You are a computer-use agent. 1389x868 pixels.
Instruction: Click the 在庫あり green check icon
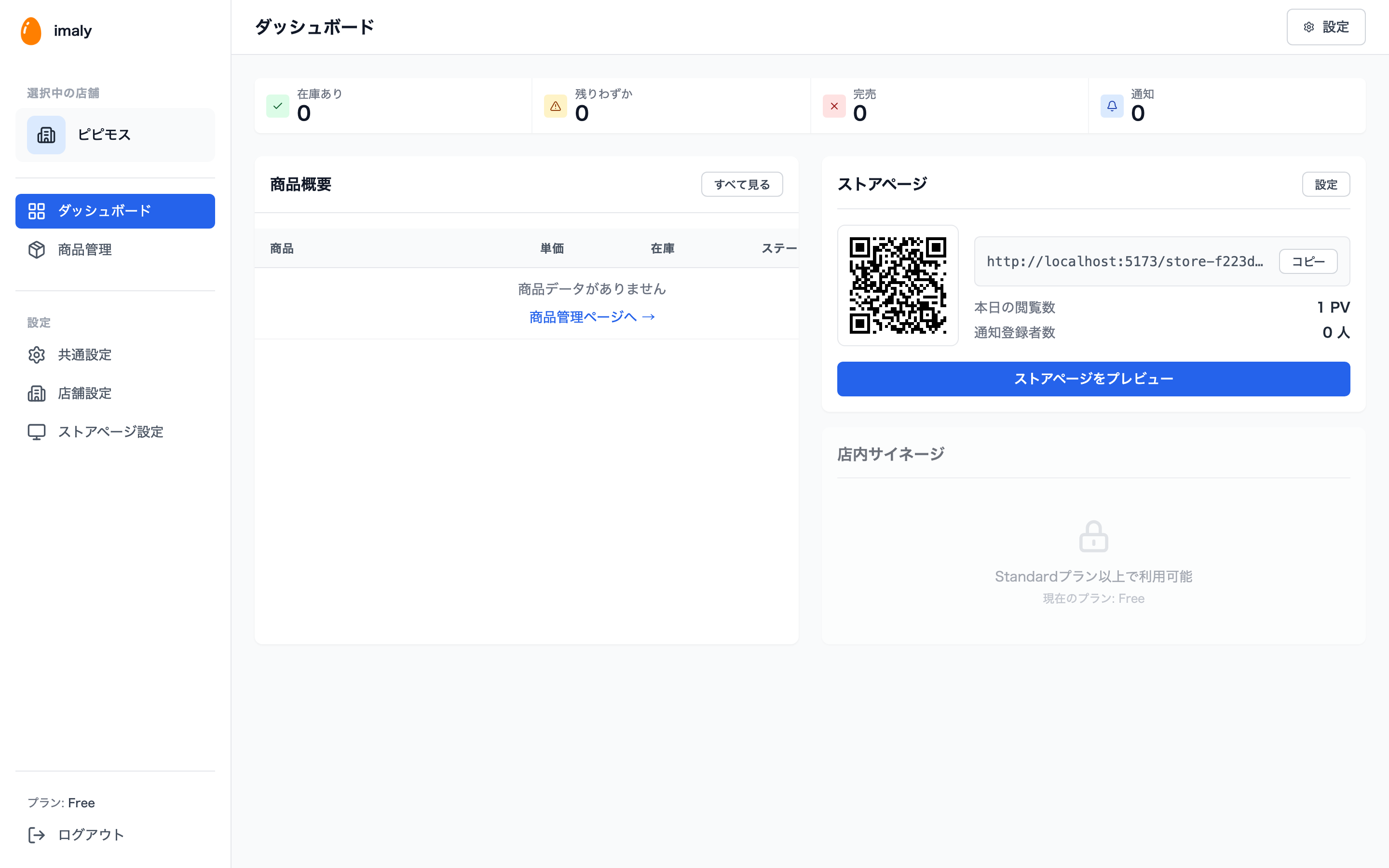pyautogui.click(x=278, y=106)
